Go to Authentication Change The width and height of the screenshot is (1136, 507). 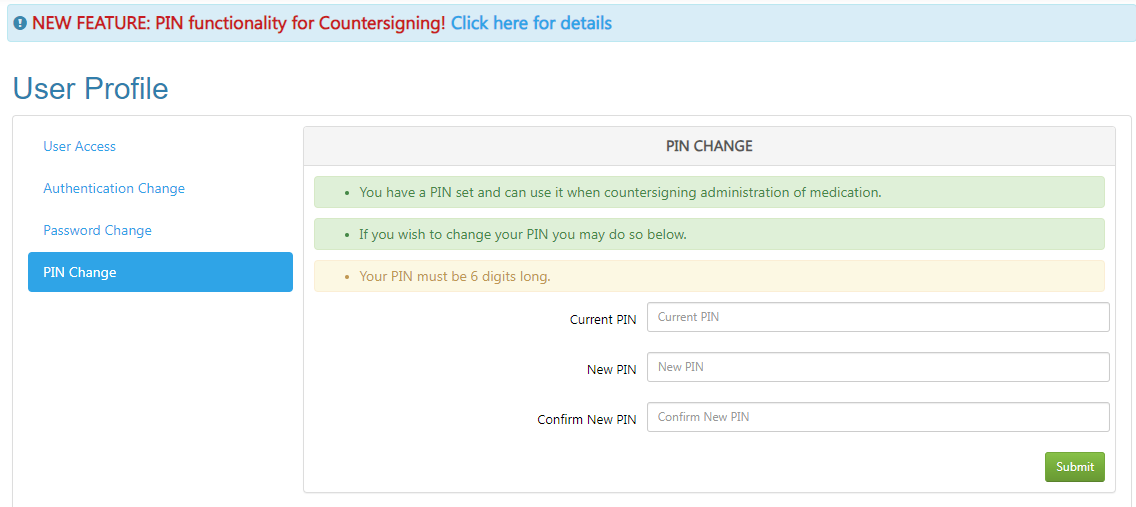tap(114, 188)
